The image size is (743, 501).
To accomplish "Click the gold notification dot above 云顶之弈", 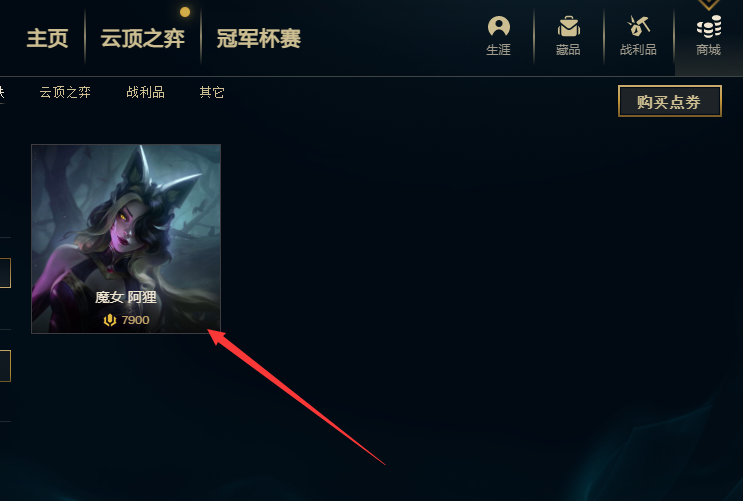I will [185, 12].
